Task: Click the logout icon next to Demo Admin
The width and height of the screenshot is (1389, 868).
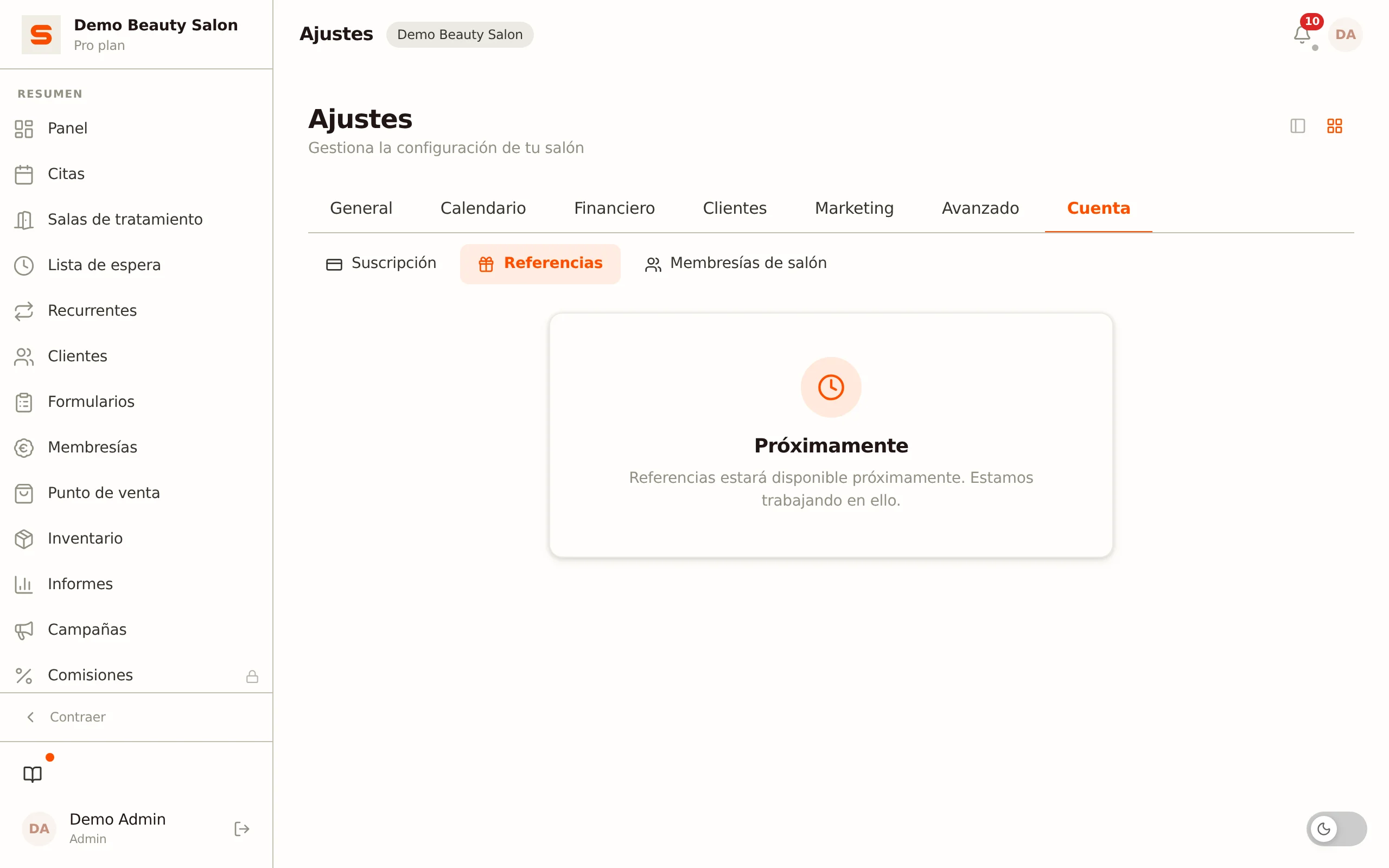Action: 241,828
